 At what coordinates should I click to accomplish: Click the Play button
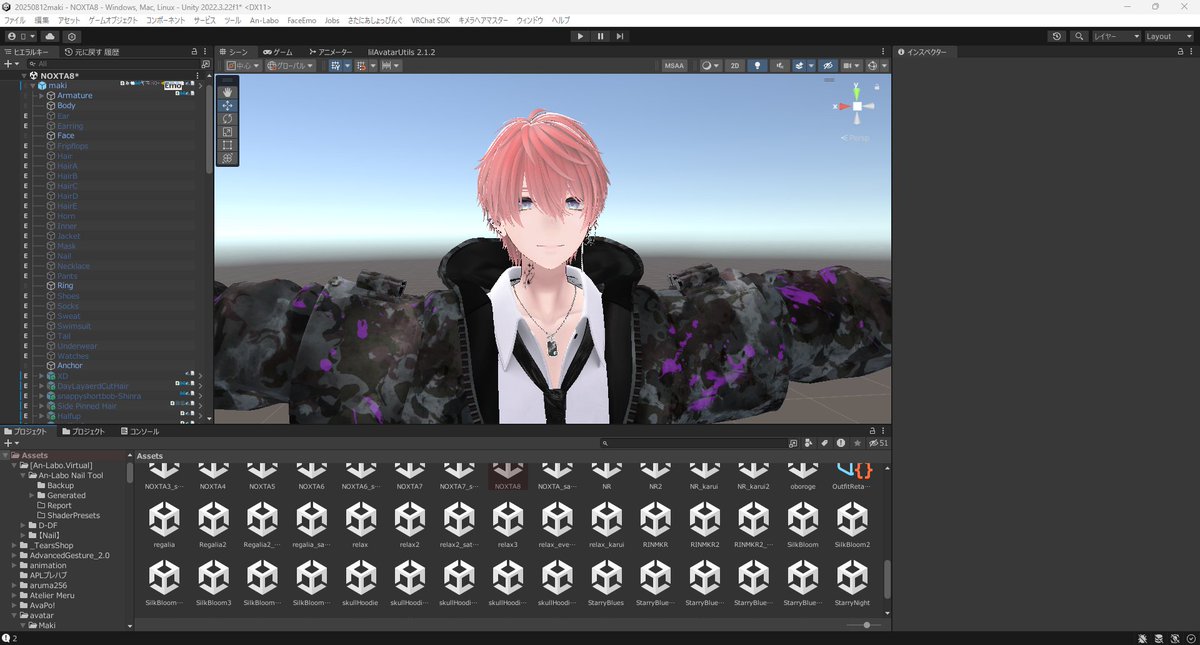coord(580,36)
